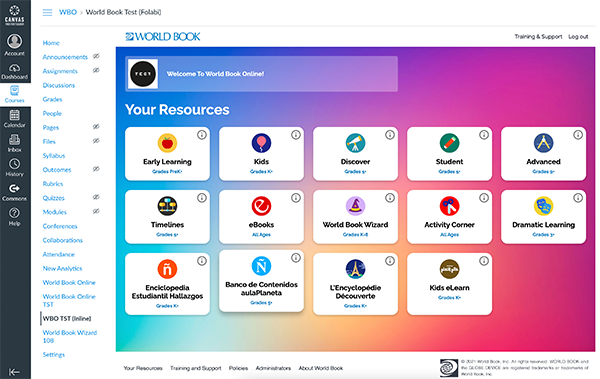Screen dimensions: 600x379
Task: Collapse the global navigation arrow
Action: 14,372
